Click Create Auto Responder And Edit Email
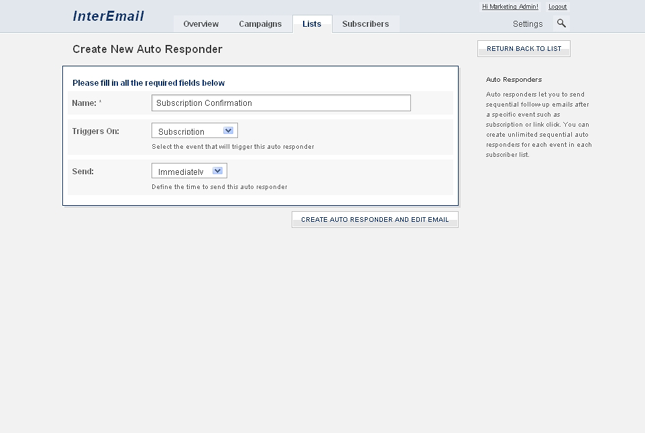Image resolution: width=645 pixels, height=433 pixels. coord(375,219)
